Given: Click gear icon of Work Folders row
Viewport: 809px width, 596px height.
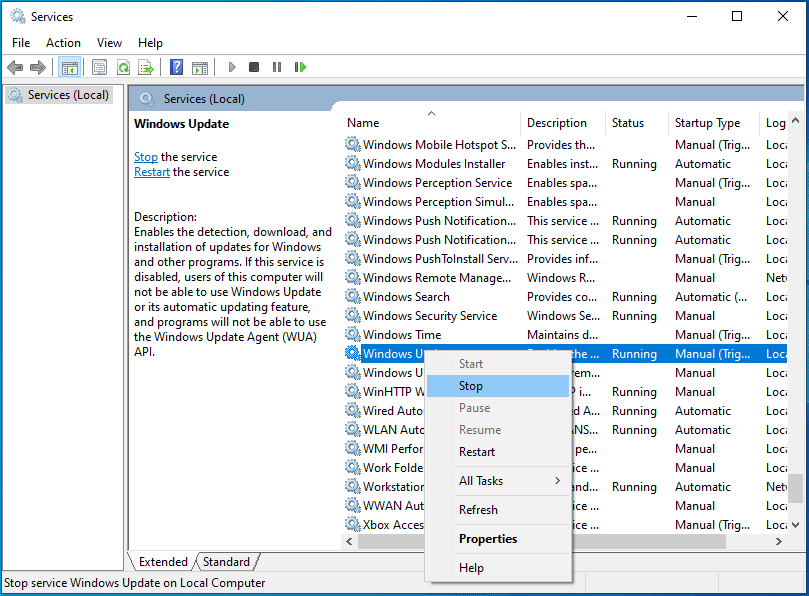Looking at the screenshot, I should (353, 468).
